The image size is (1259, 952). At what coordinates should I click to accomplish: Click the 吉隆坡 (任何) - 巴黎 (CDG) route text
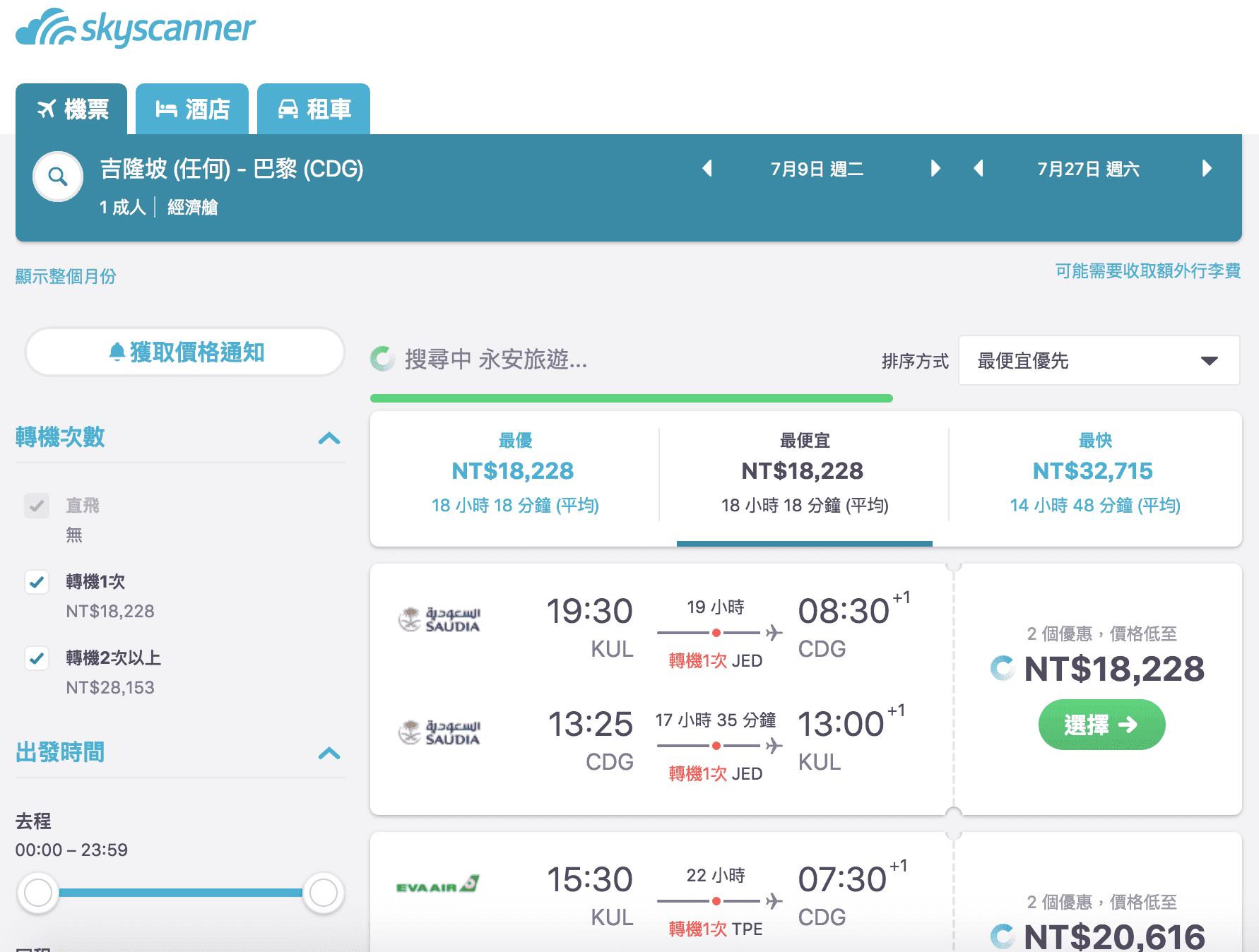(x=232, y=169)
